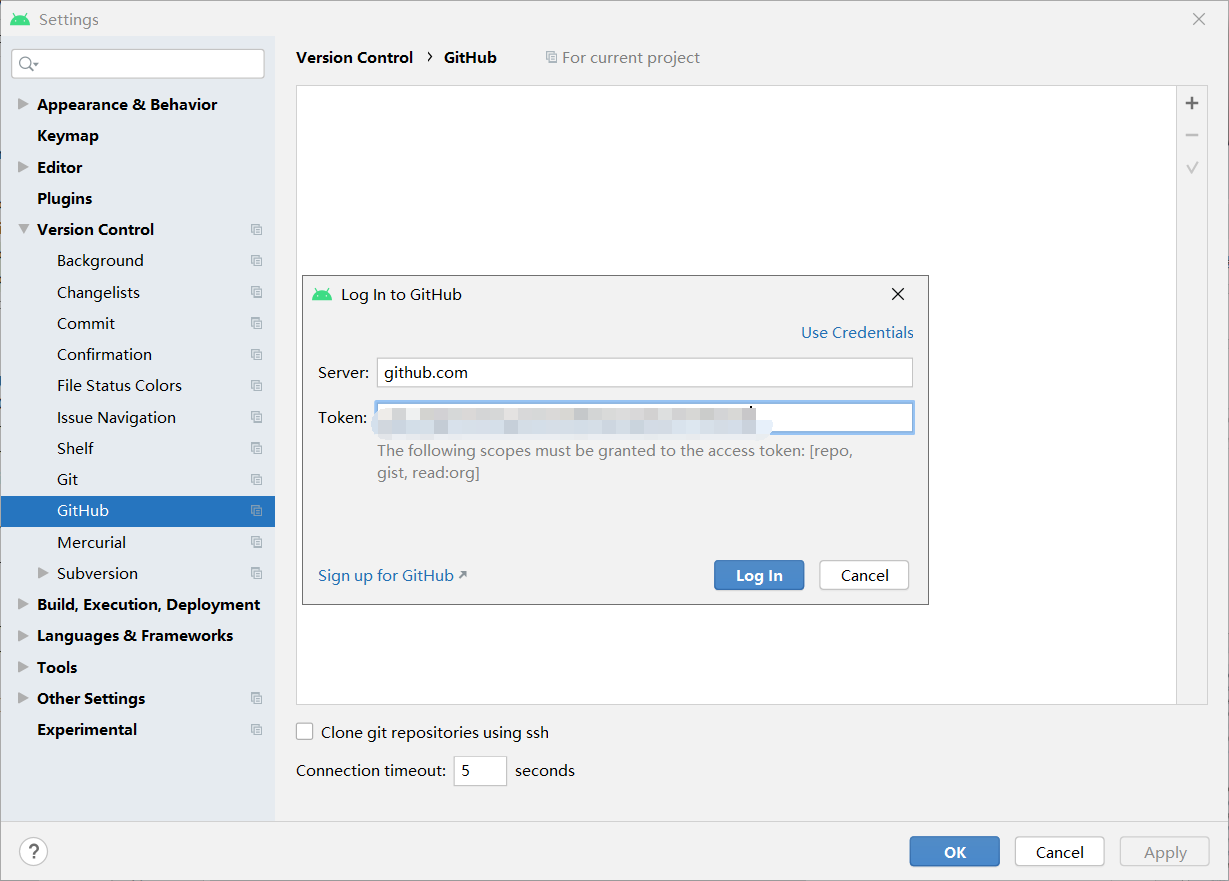Select the Keymap entry in the sidebar
Screen dimensions: 1229x881
click(68, 135)
